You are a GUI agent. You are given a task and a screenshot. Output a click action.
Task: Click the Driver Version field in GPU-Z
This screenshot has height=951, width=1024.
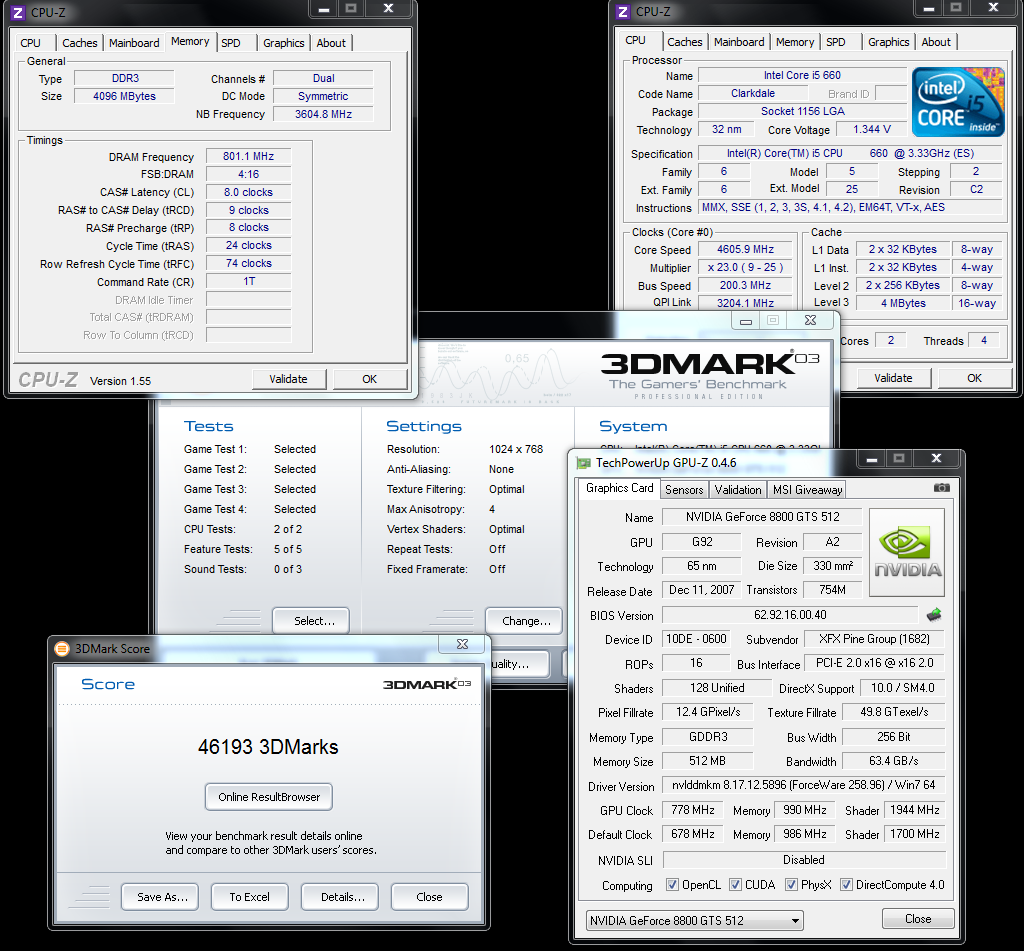pyautogui.click(x=804, y=785)
